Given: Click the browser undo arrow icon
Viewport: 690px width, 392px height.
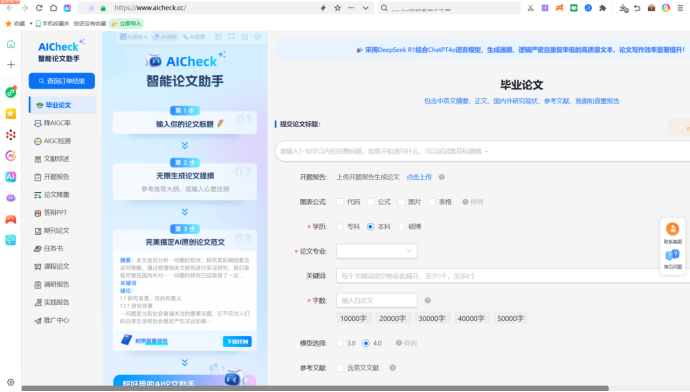Looking at the screenshot, I should [x=637, y=8].
